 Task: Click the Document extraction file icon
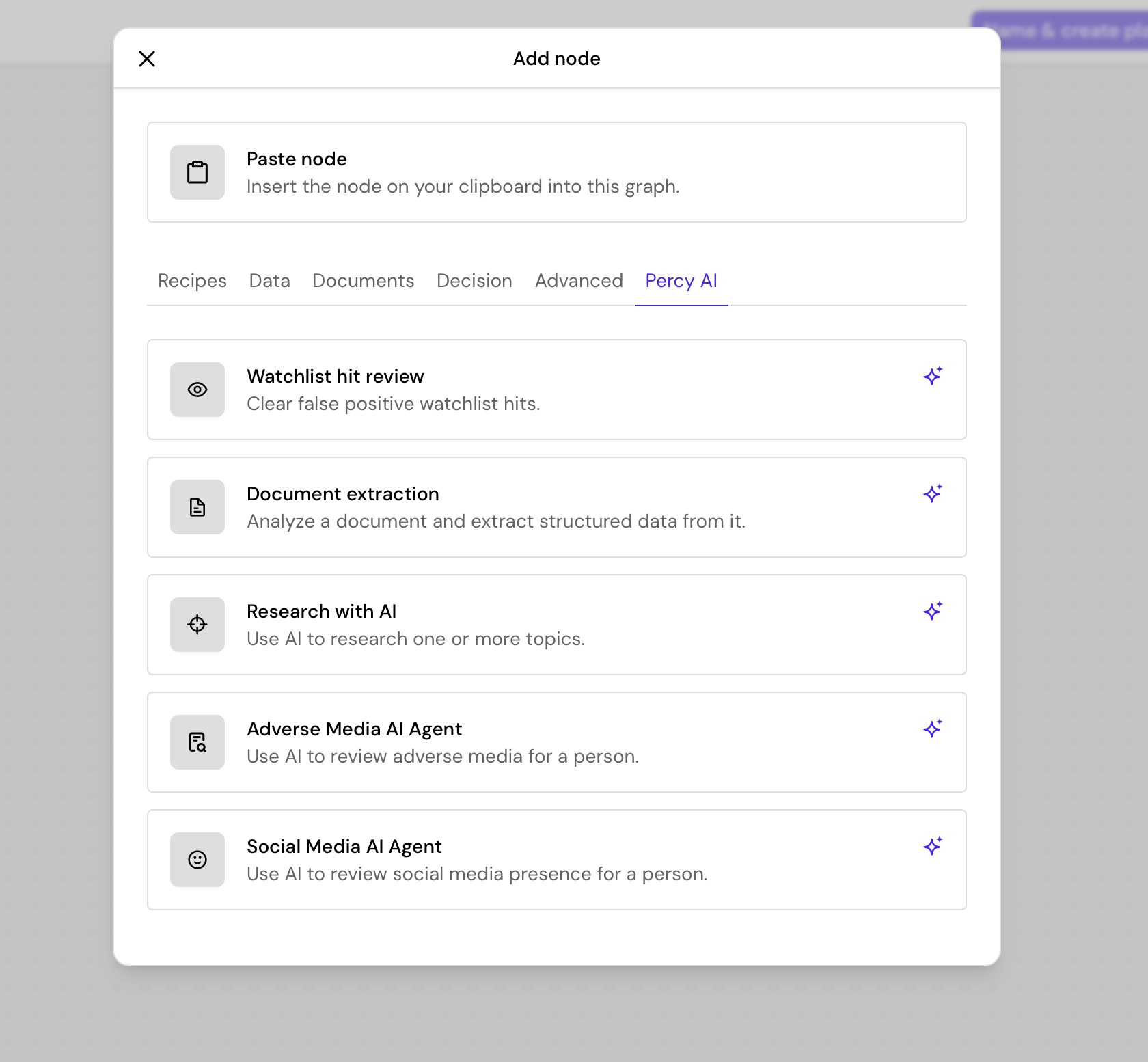point(197,507)
